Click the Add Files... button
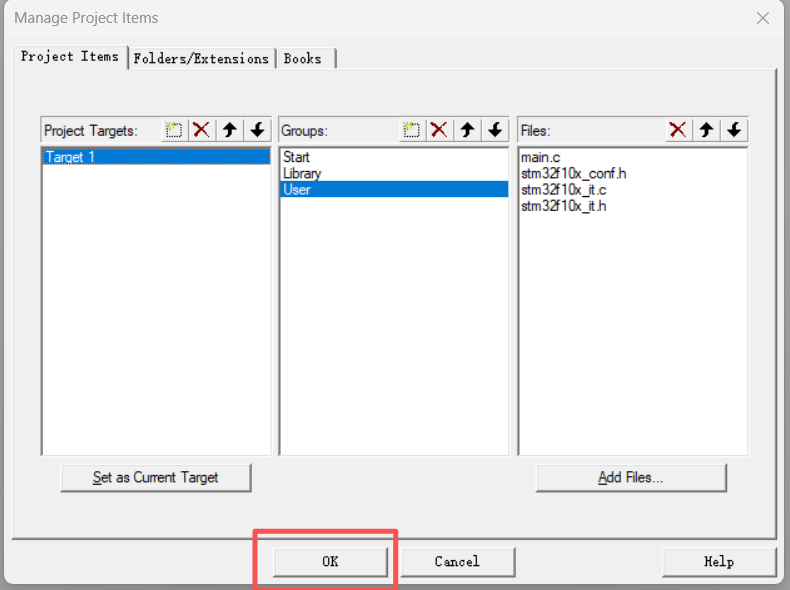Image resolution: width=790 pixels, height=590 pixels. pos(631,477)
